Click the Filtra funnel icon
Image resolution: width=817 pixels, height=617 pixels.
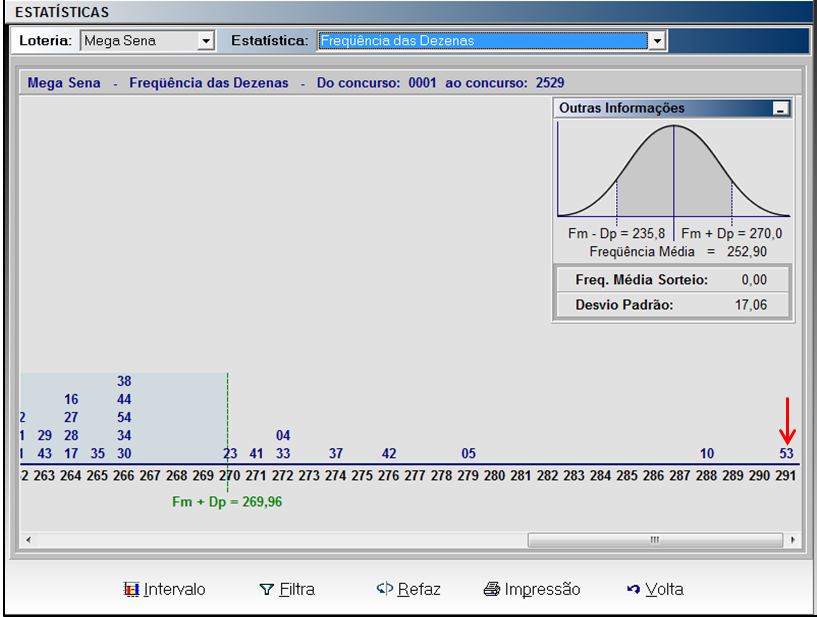(x=266, y=589)
